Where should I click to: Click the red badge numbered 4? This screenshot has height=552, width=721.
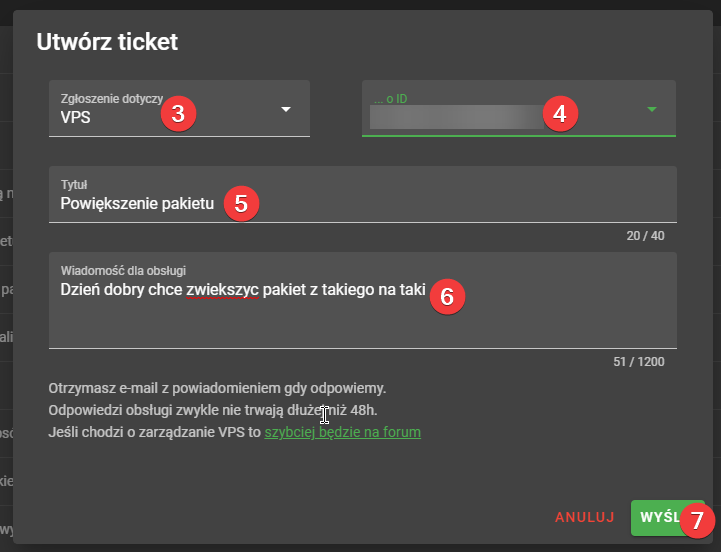click(559, 113)
